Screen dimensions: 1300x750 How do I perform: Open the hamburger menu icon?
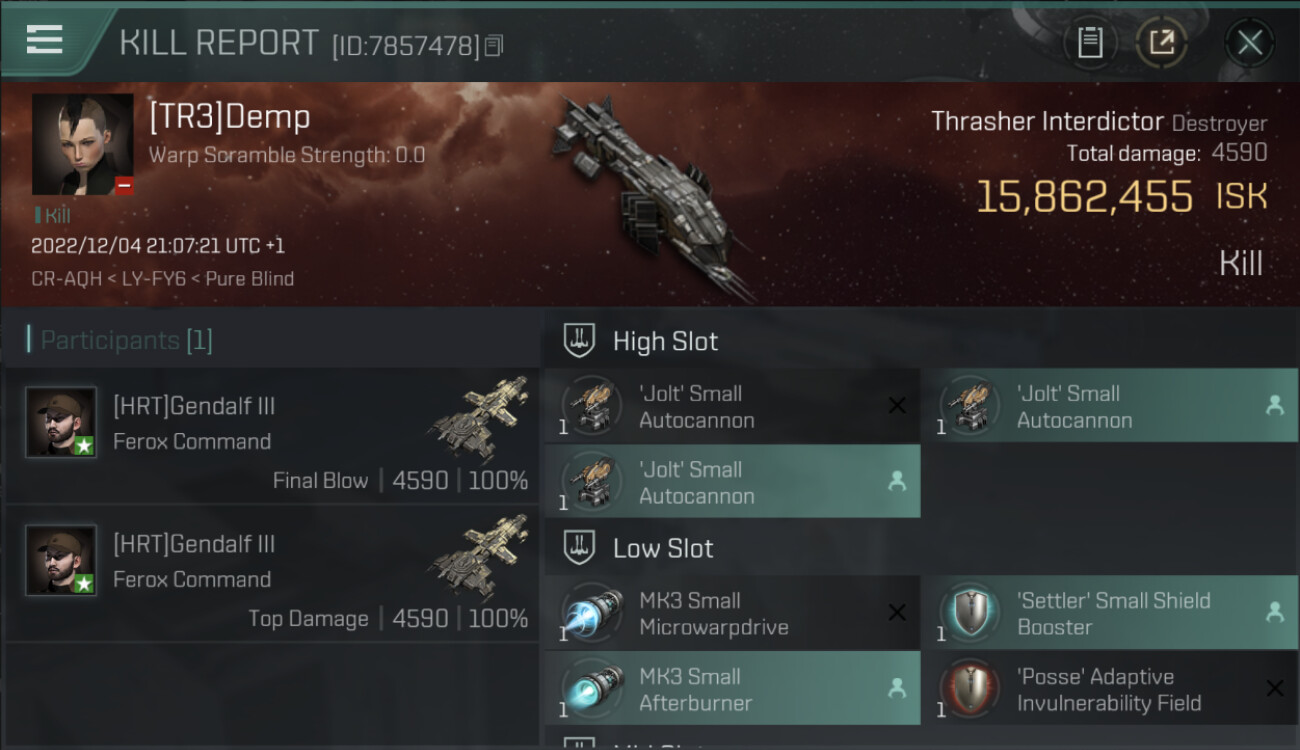coord(44,39)
